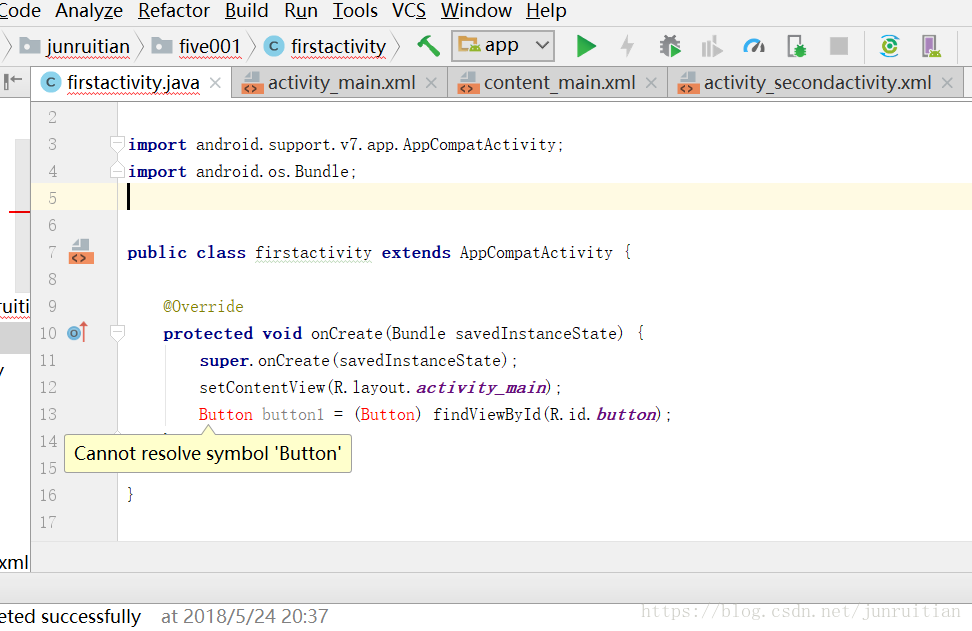Open the Tools menu
This screenshot has height=631, width=972.
(x=355, y=11)
